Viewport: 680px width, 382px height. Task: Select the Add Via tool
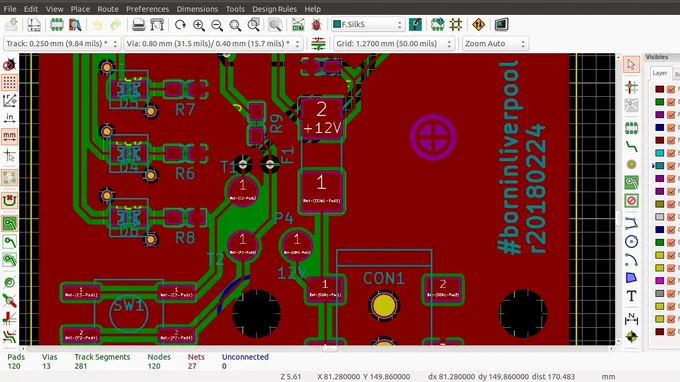pyautogui.click(x=631, y=165)
